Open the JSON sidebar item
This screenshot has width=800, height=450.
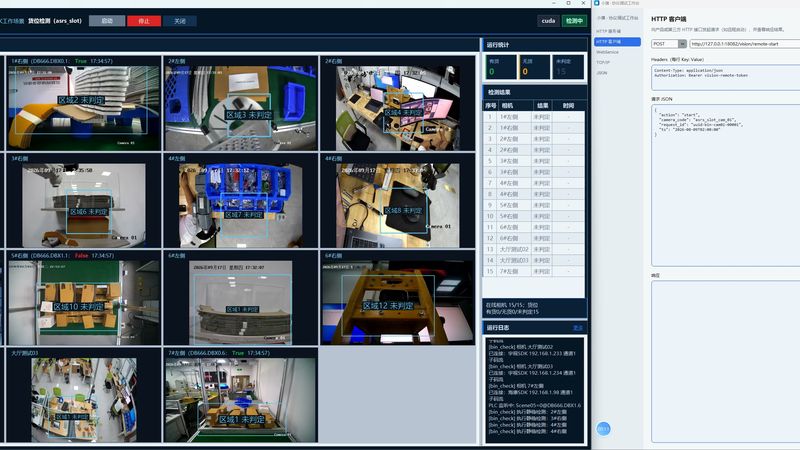602,73
